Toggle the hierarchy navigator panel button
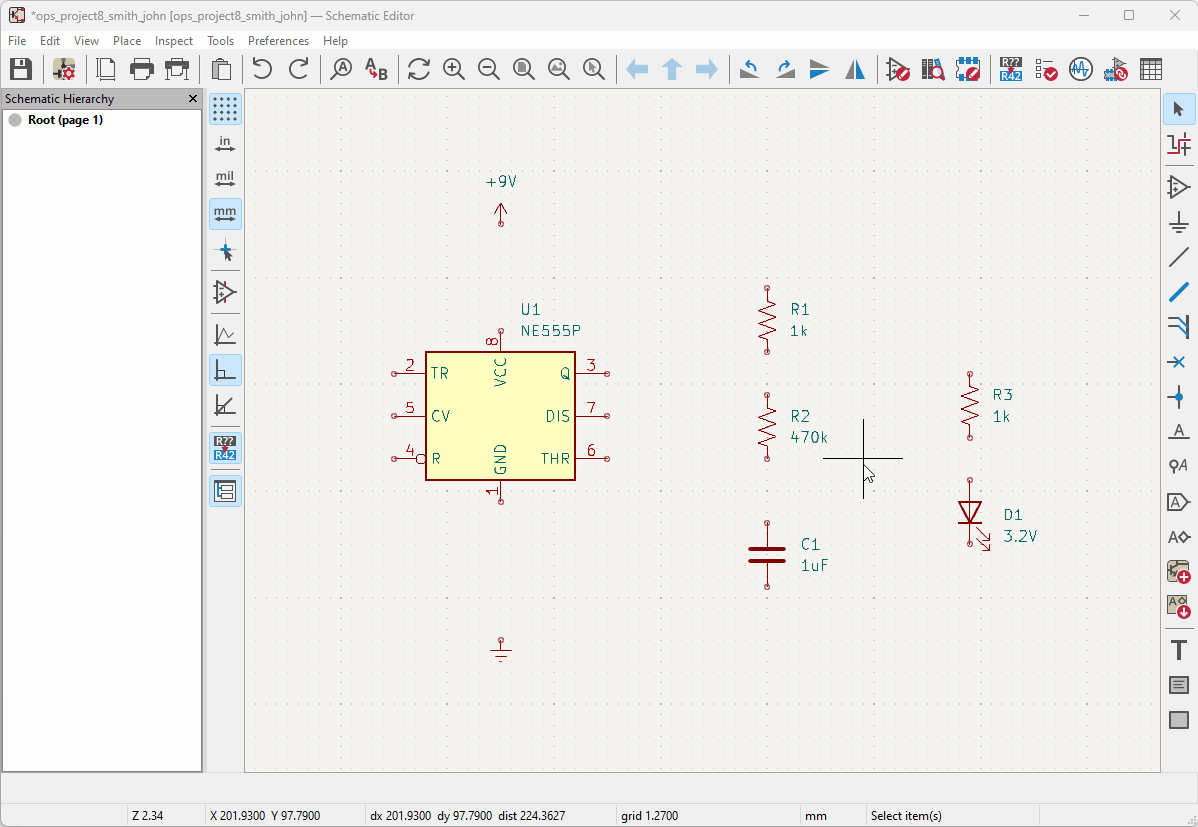1198x827 pixels. click(225, 491)
